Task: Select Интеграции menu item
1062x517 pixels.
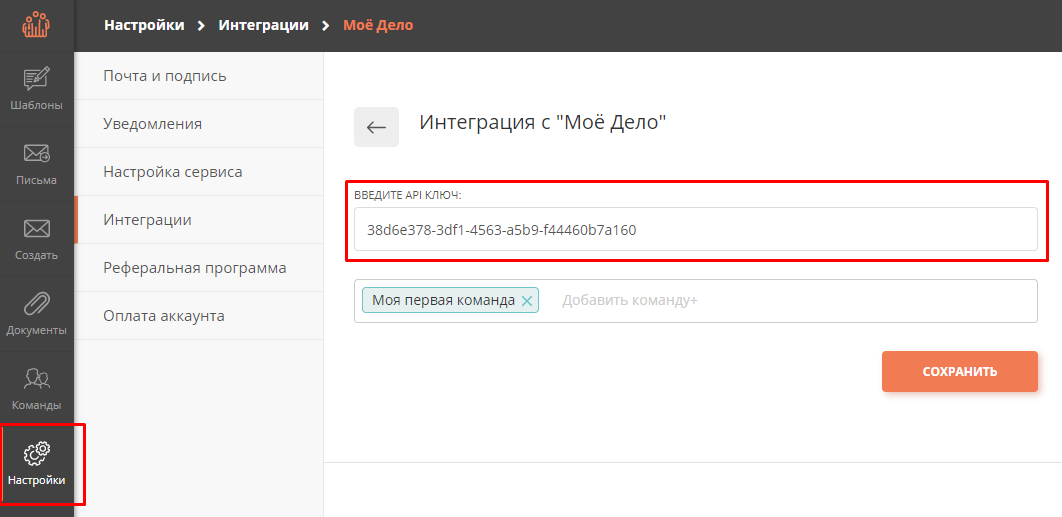Action: click(198, 220)
